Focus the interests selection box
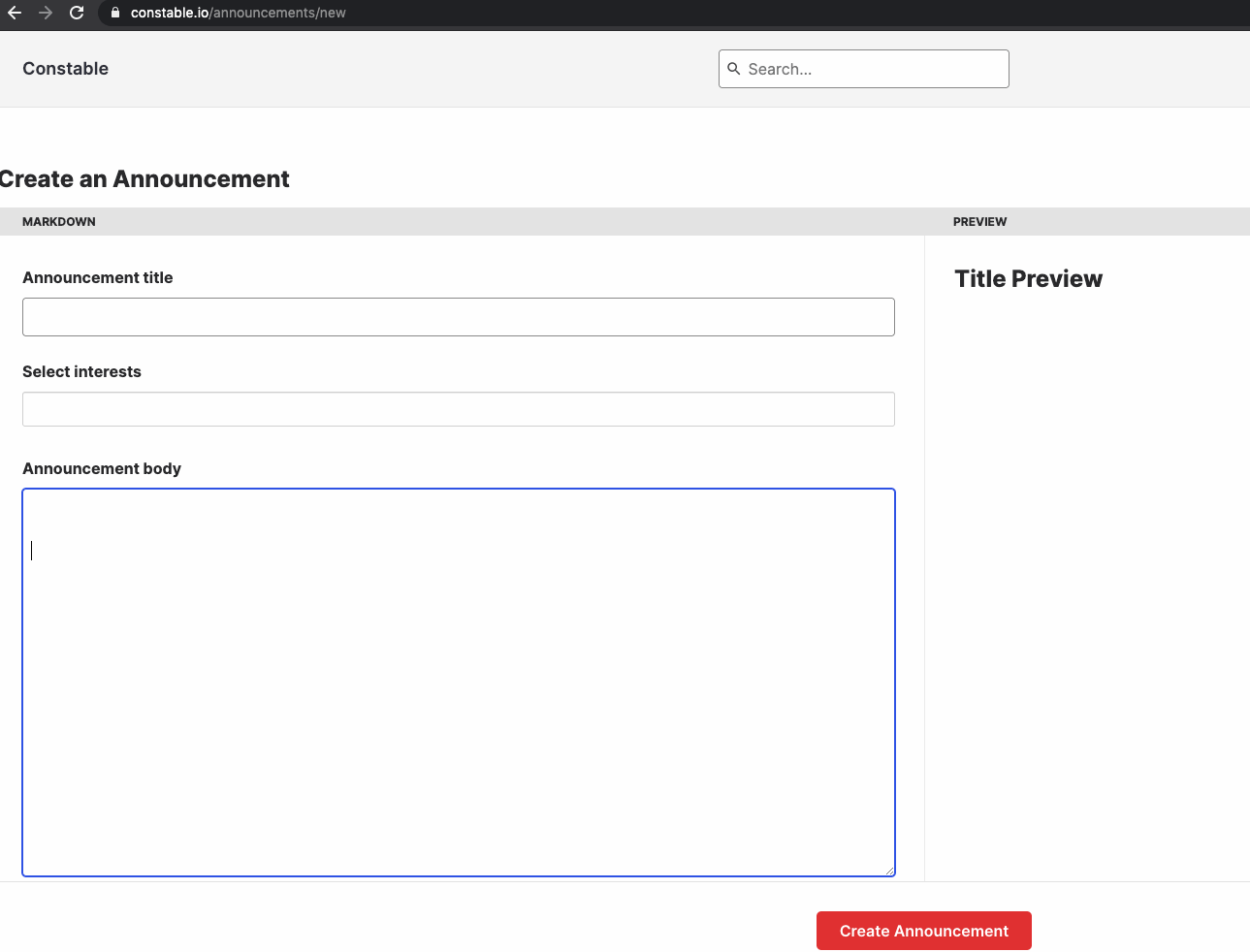The width and height of the screenshot is (1250, 952). (x=458, y=408)
